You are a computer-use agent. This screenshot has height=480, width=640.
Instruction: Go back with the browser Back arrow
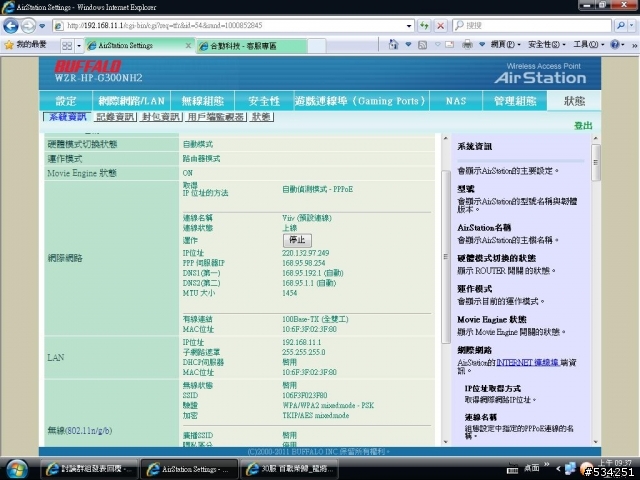(11, 26)
